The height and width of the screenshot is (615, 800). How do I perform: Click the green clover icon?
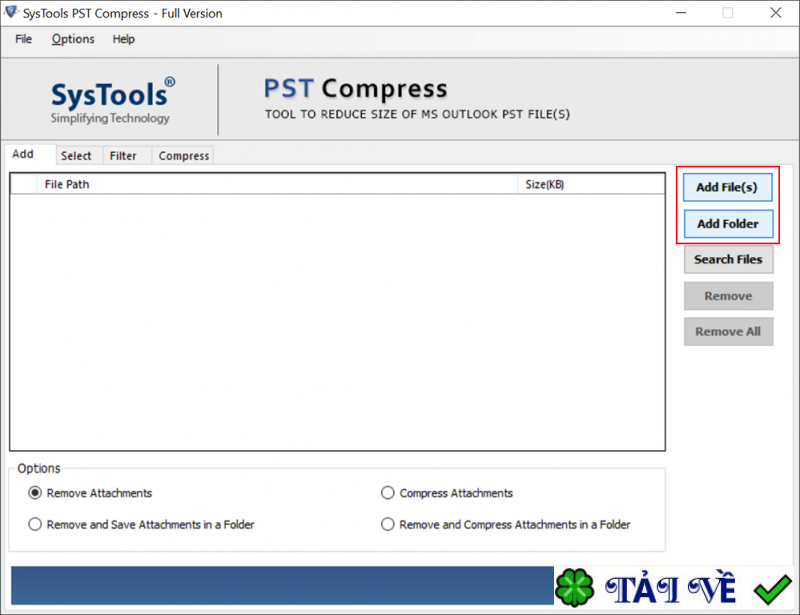(x=574, y=587)
